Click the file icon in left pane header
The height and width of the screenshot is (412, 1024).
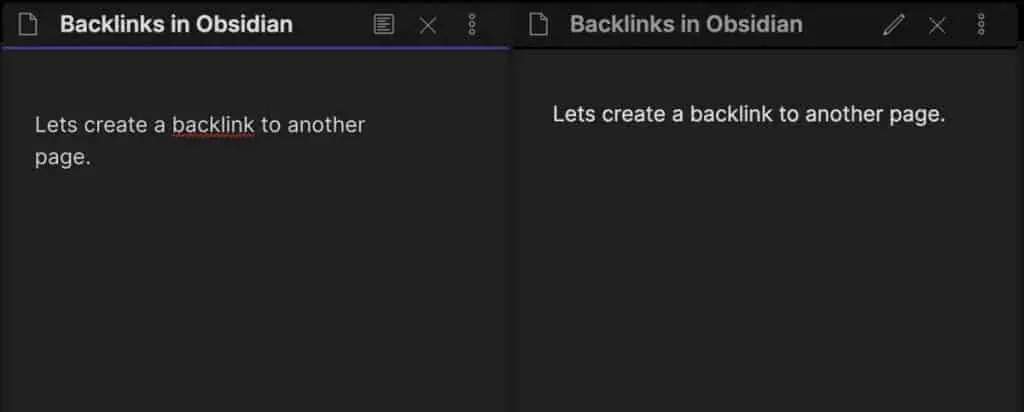28,25
